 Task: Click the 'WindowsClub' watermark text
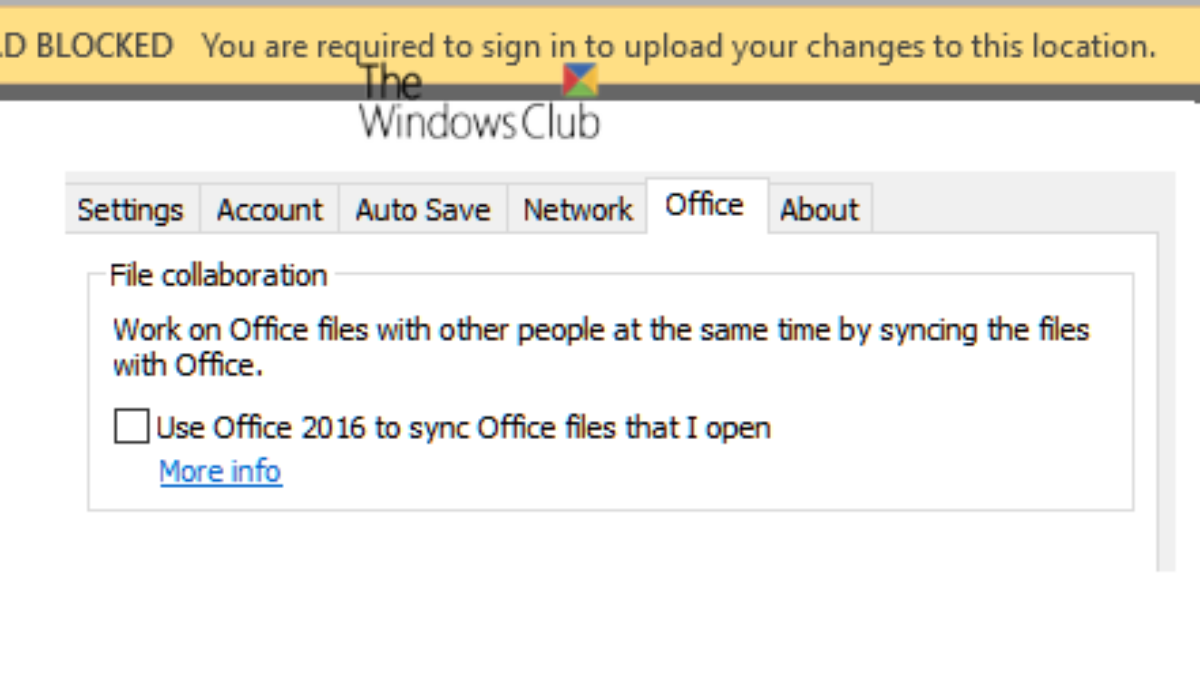[x=479, y=123]
